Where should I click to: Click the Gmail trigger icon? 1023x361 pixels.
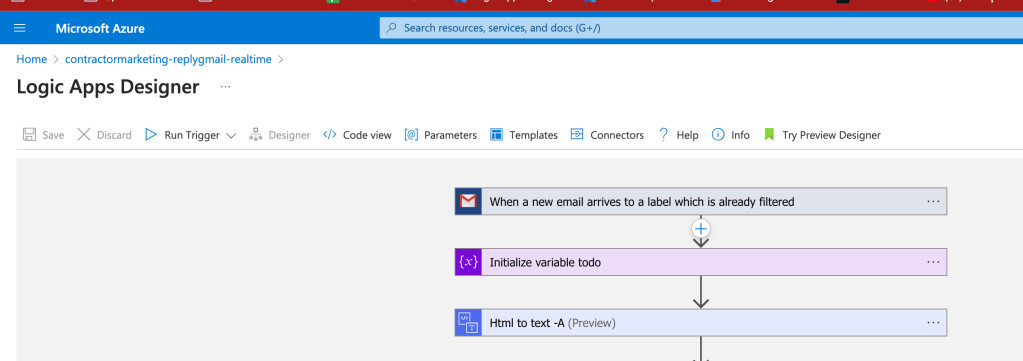point(468,201)
